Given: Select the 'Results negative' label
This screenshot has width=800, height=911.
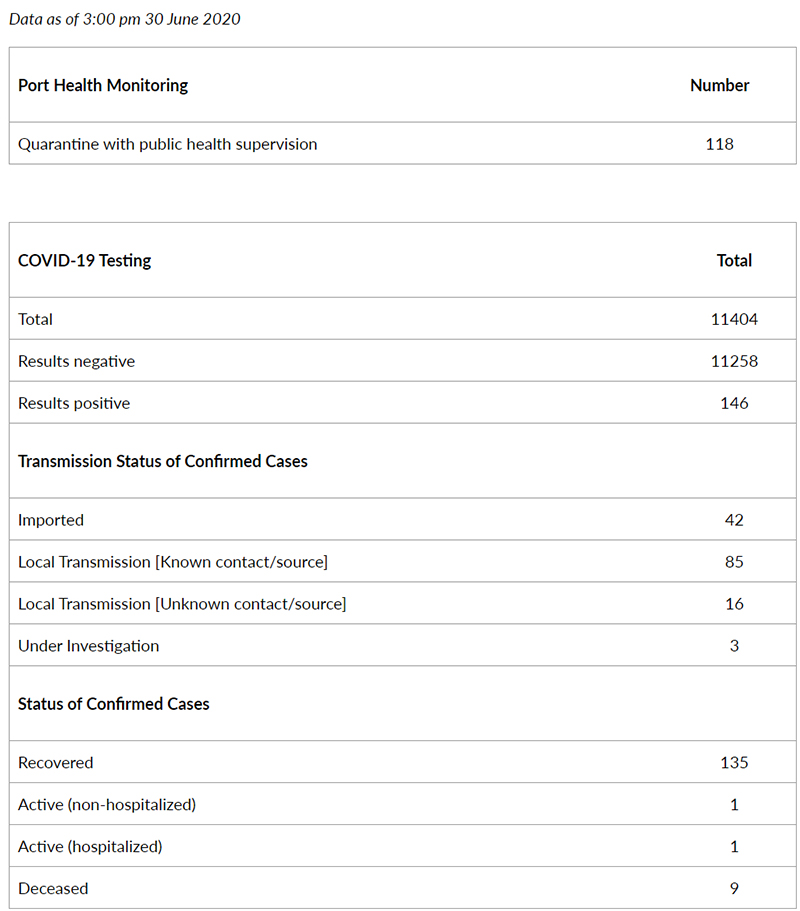Looking at the screenshot, I should 76,361.
